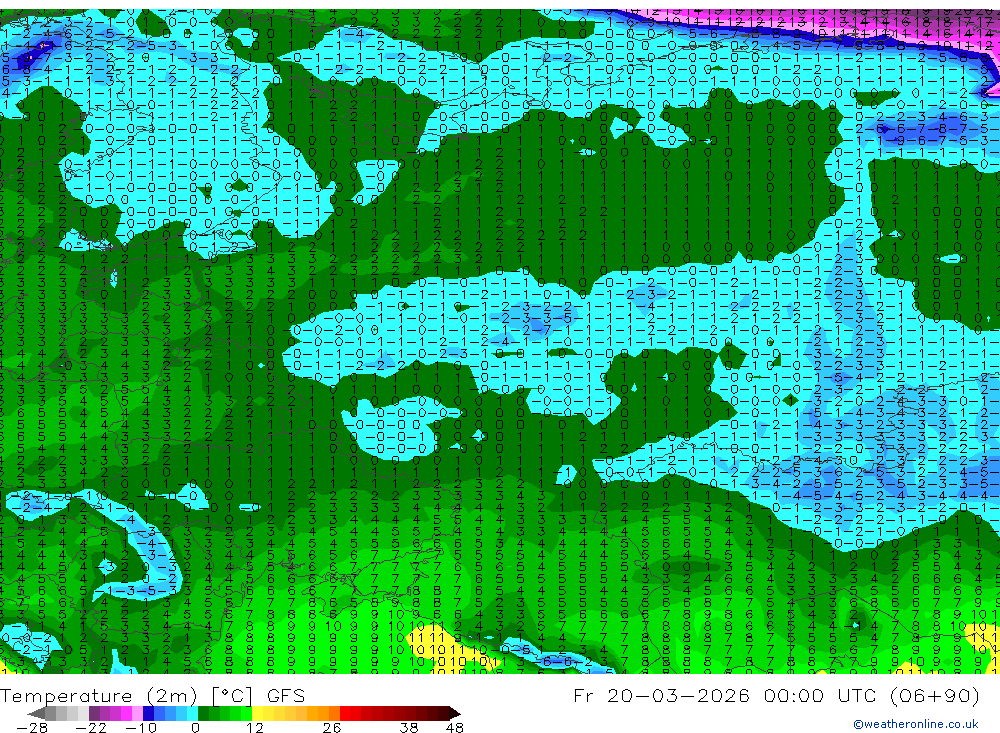
Task: Click the 'Temperature (2m) [°C] GFS' title
Action: (x=153, y=695)
